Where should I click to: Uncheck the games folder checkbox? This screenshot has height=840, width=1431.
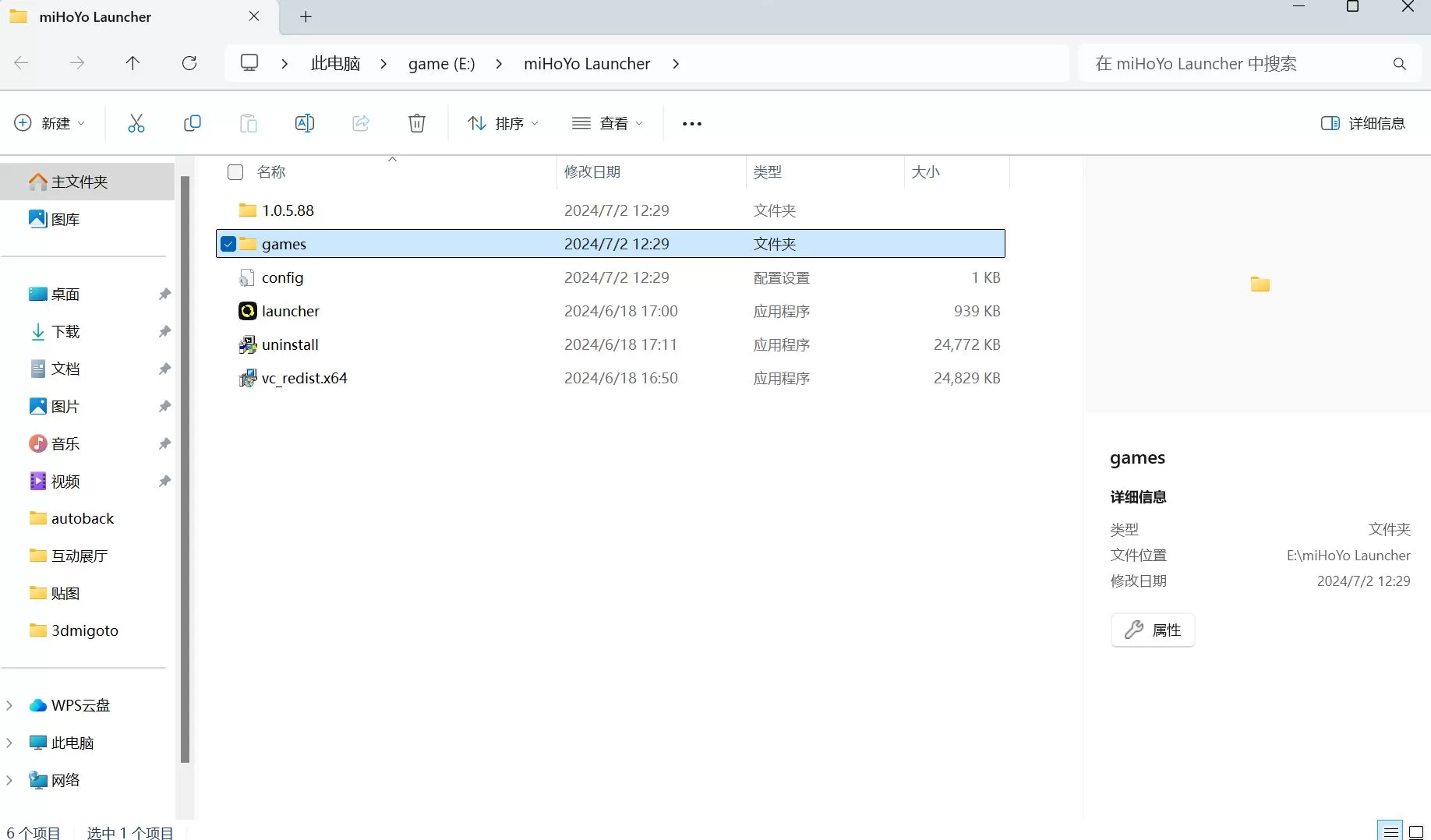(x=227, y=243)
